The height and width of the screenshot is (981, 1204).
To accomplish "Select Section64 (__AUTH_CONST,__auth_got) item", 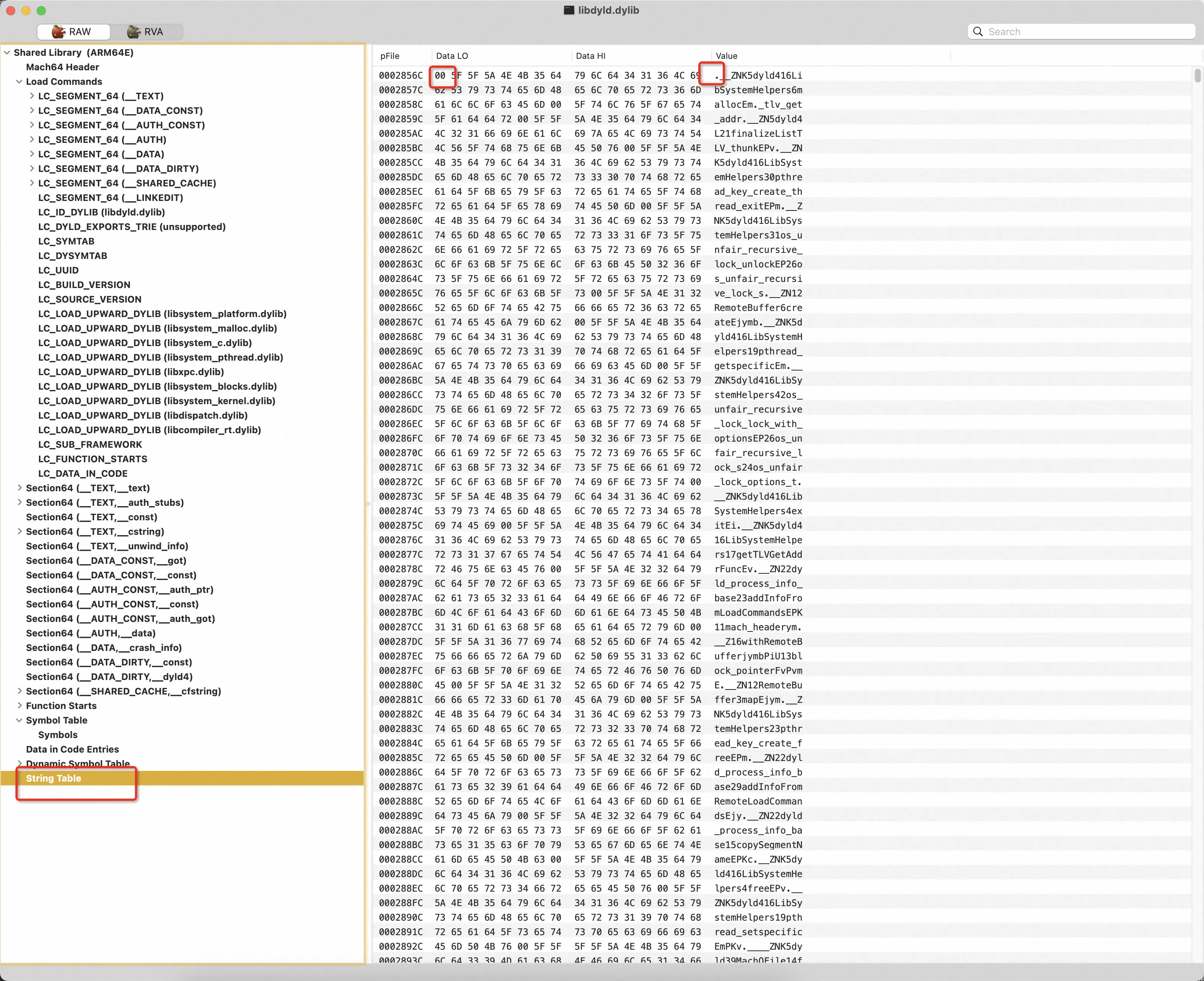I will [x=120, y=619].
